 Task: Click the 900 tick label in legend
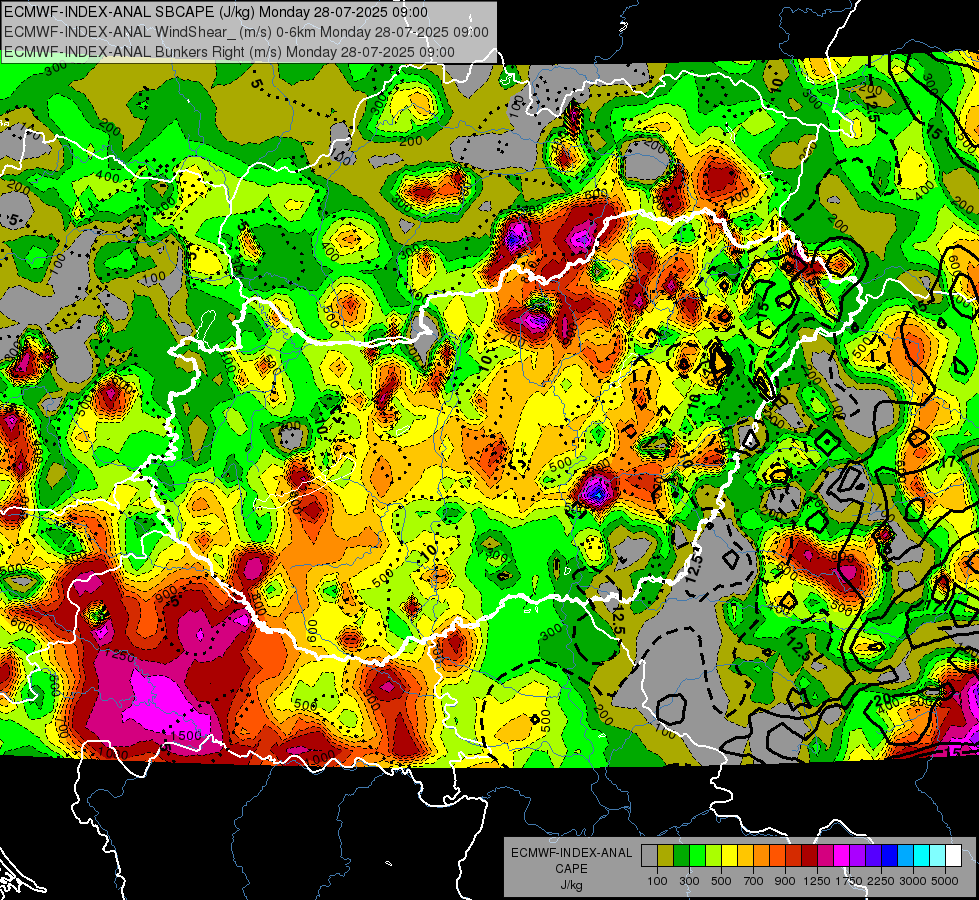pos(785,881)
